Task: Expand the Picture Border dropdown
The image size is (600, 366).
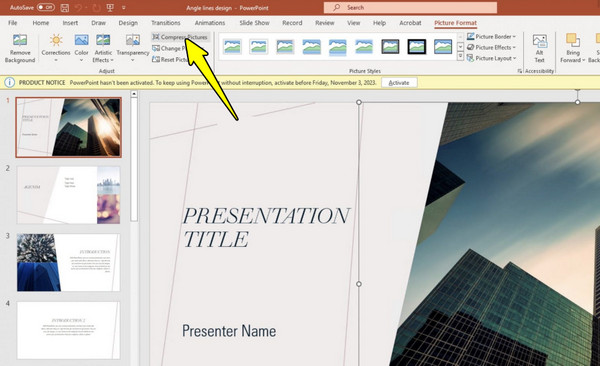Action: [491, 36]
